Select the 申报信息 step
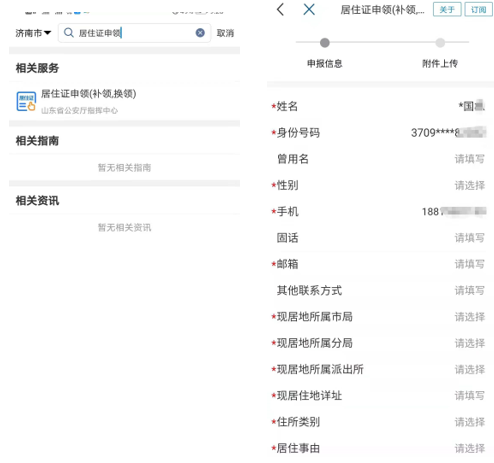Screen dimensions: 494x463 (x=324, y=63)
